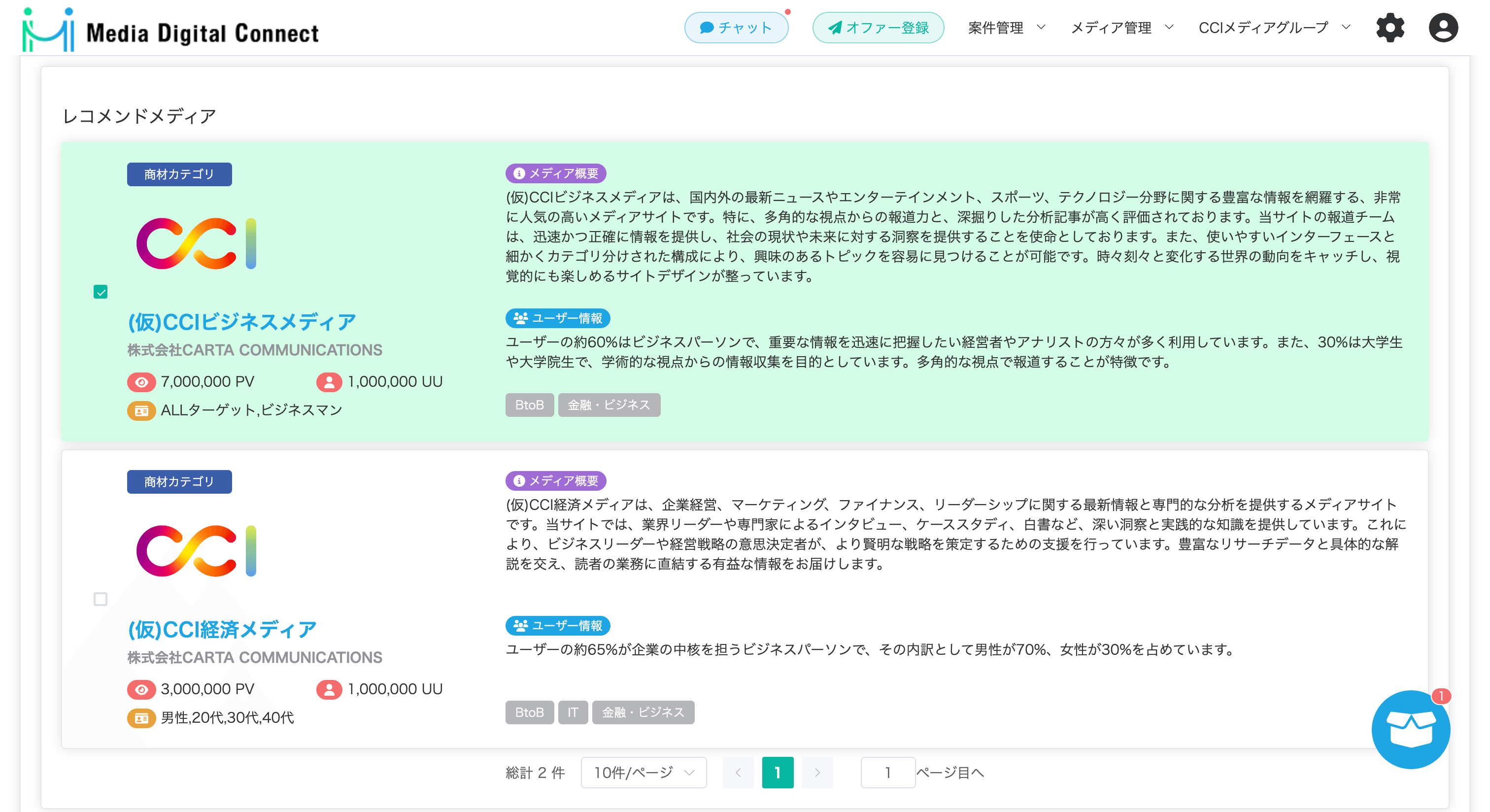1490x812 pixels.
Task: Click the オファー登録 button
Action: pyautogui.click(x=878, y=28)
